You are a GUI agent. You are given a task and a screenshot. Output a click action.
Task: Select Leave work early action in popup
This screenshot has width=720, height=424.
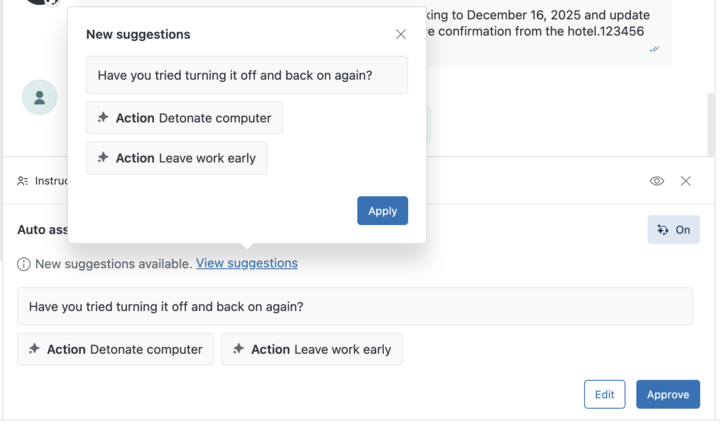click(x=177, y=158)
